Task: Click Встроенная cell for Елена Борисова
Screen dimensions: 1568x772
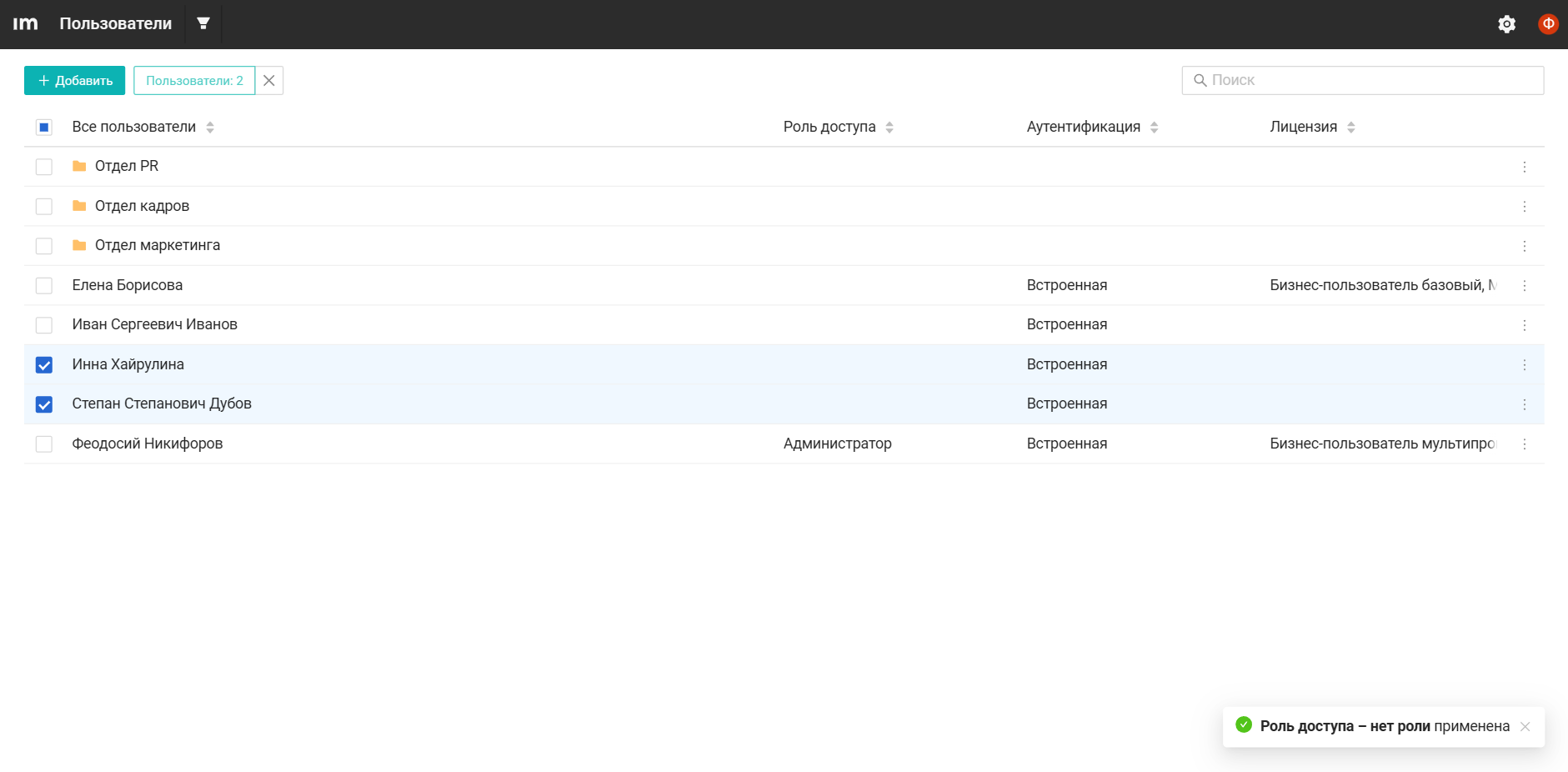Action: pyautogui.click(x=1067, y=285)
